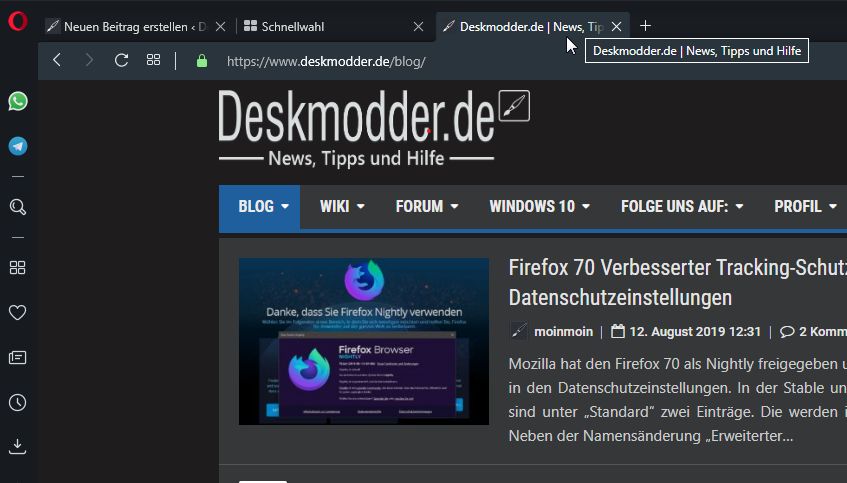Click the comment bubble icon of the article
Image resolution: width=847 pixels, height=483 pixels.
787,331
